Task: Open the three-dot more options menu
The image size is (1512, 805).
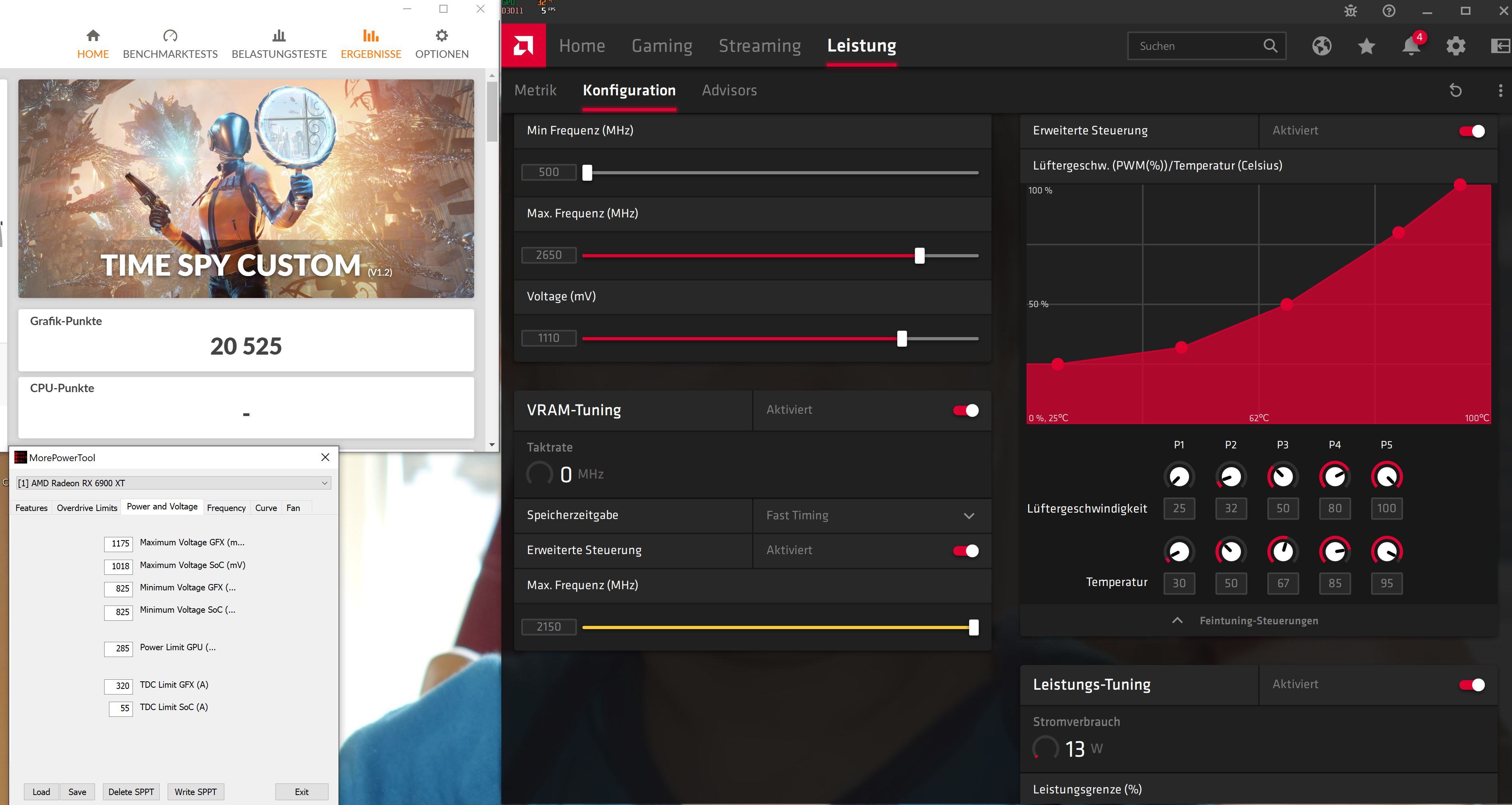Action: (1500, 91)
